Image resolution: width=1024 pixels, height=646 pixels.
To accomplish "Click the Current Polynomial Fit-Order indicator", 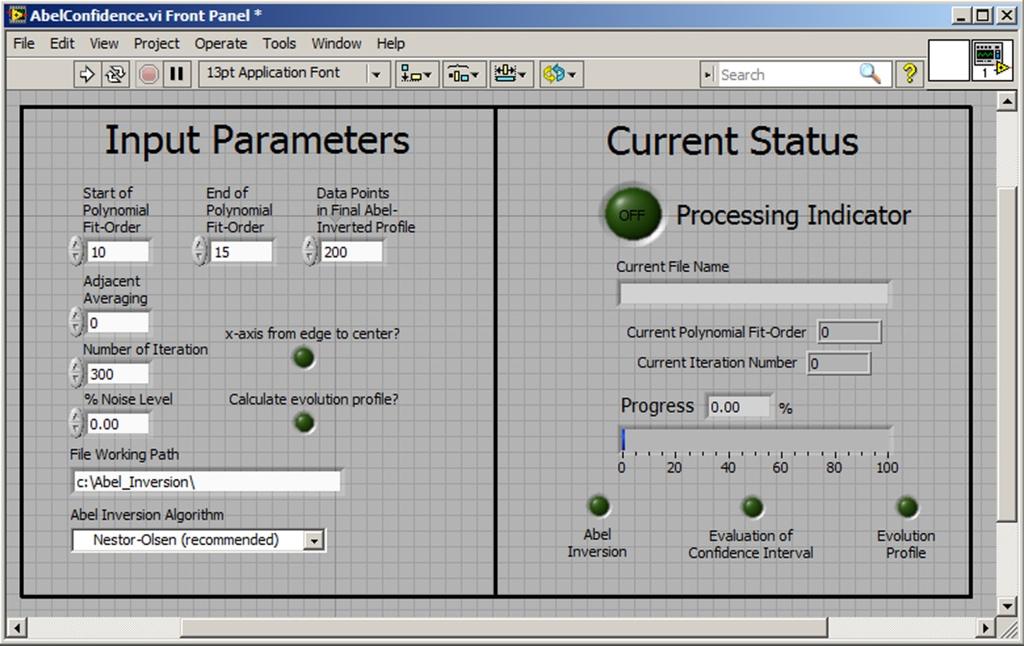I will pos(849,332).
